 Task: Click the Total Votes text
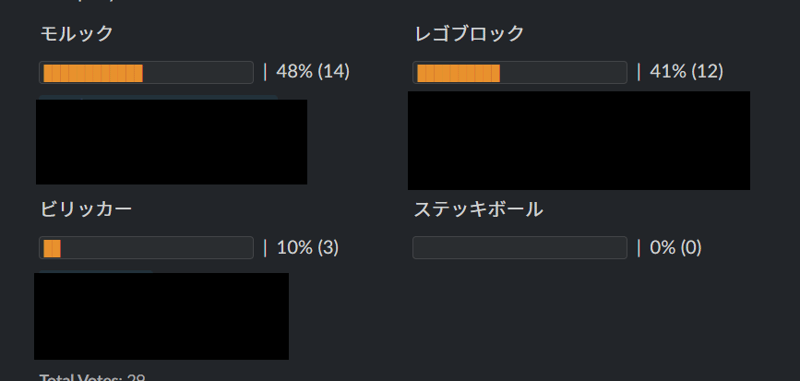(x=92, y=377)
